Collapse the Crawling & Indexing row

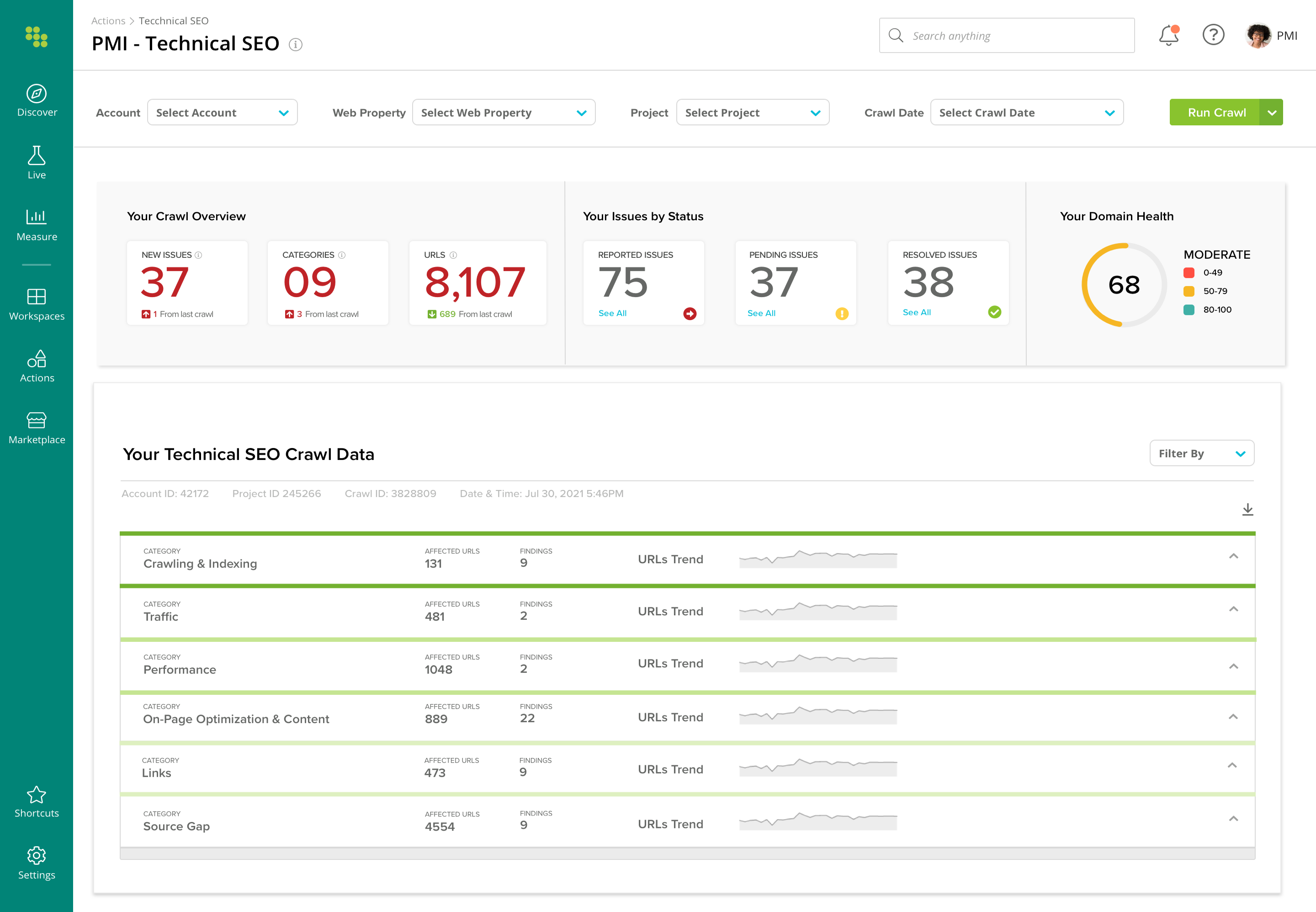pos(1233,557)
